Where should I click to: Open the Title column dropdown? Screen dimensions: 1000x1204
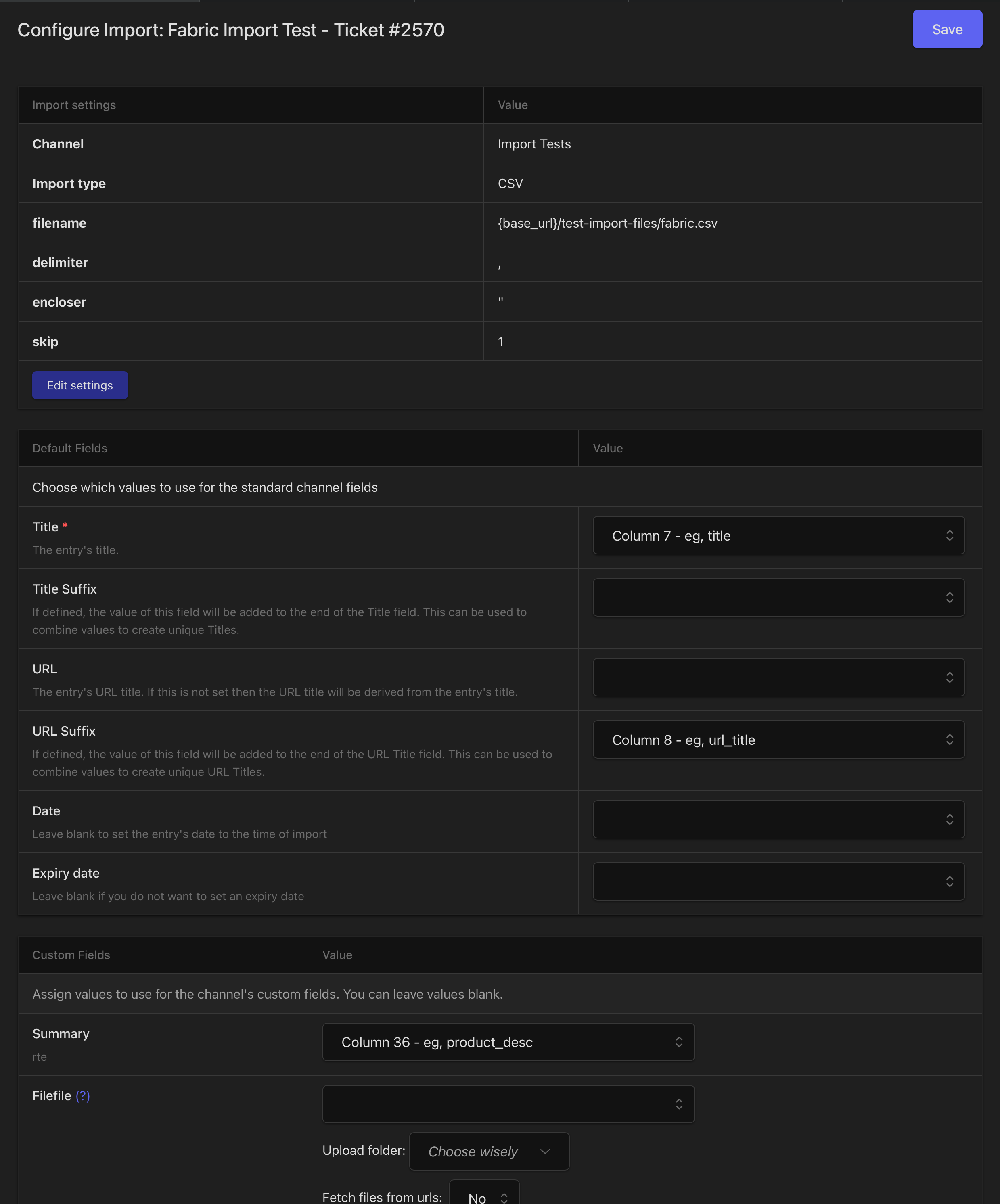point(779,535)
